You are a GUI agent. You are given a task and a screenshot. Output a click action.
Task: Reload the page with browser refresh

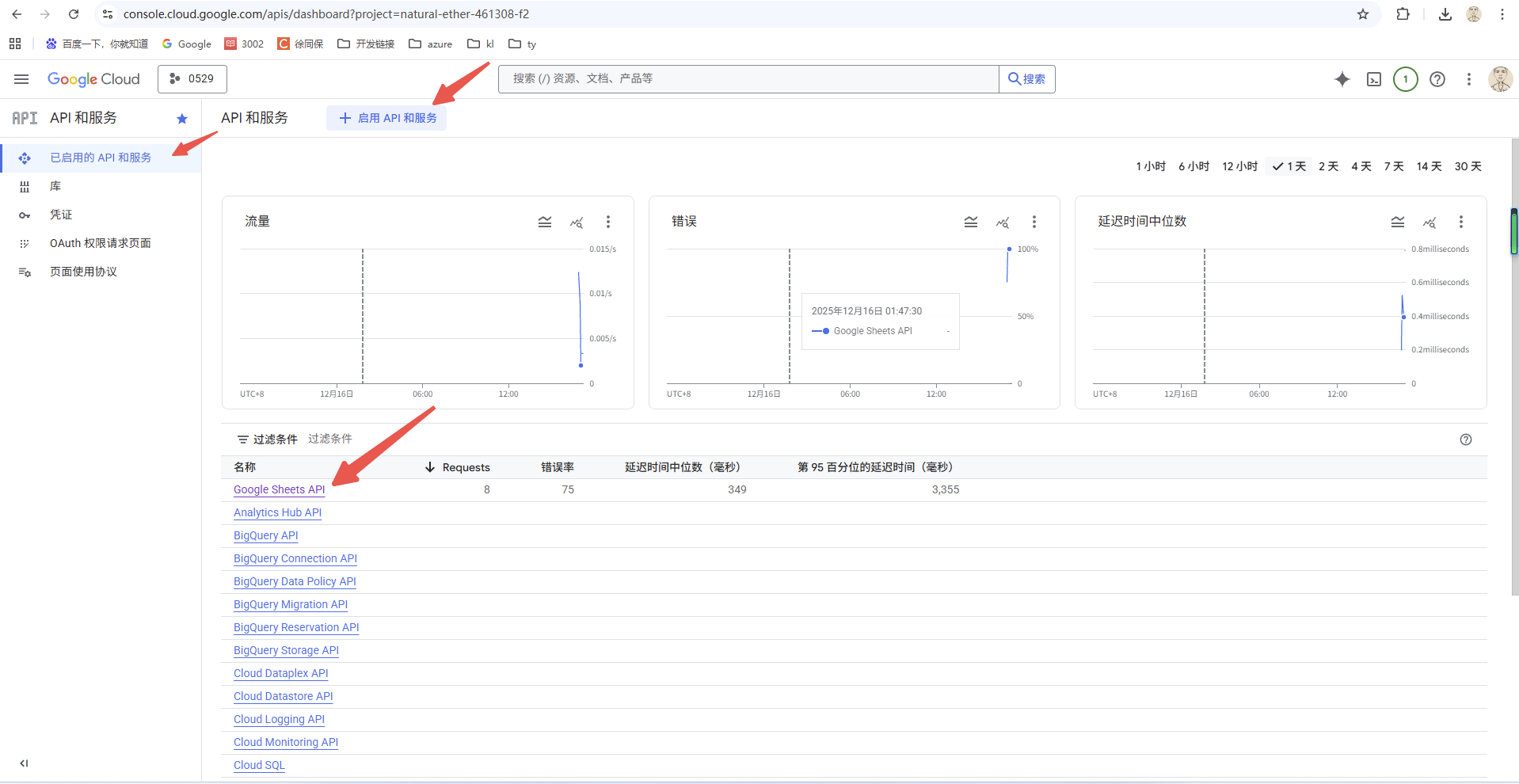click(74, 14)
